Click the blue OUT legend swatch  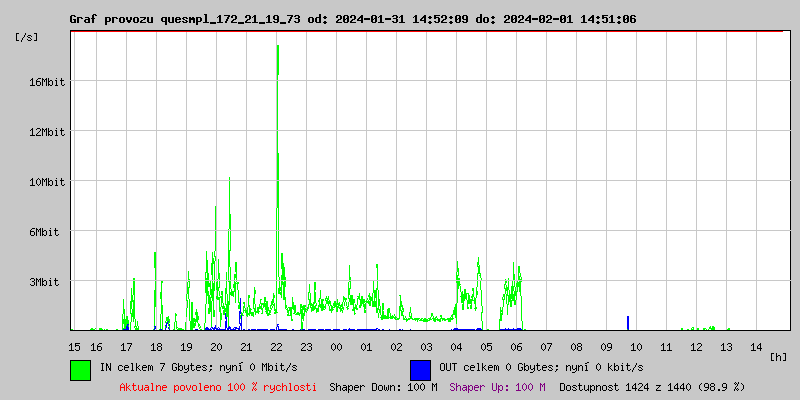click(x=420, y=369)
